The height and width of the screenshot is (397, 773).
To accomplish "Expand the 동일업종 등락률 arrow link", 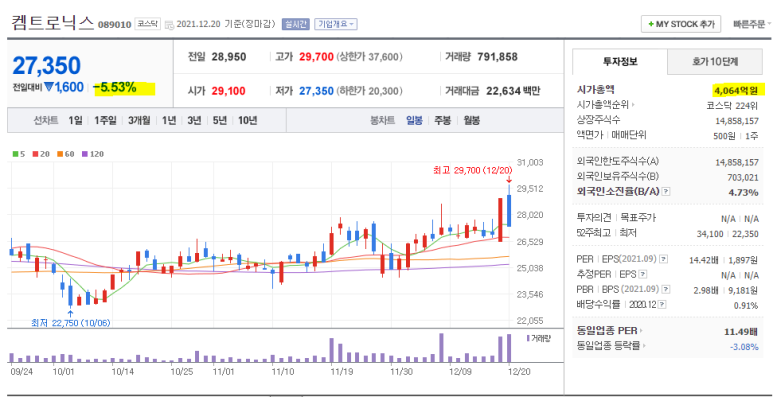I will [611, 346].
